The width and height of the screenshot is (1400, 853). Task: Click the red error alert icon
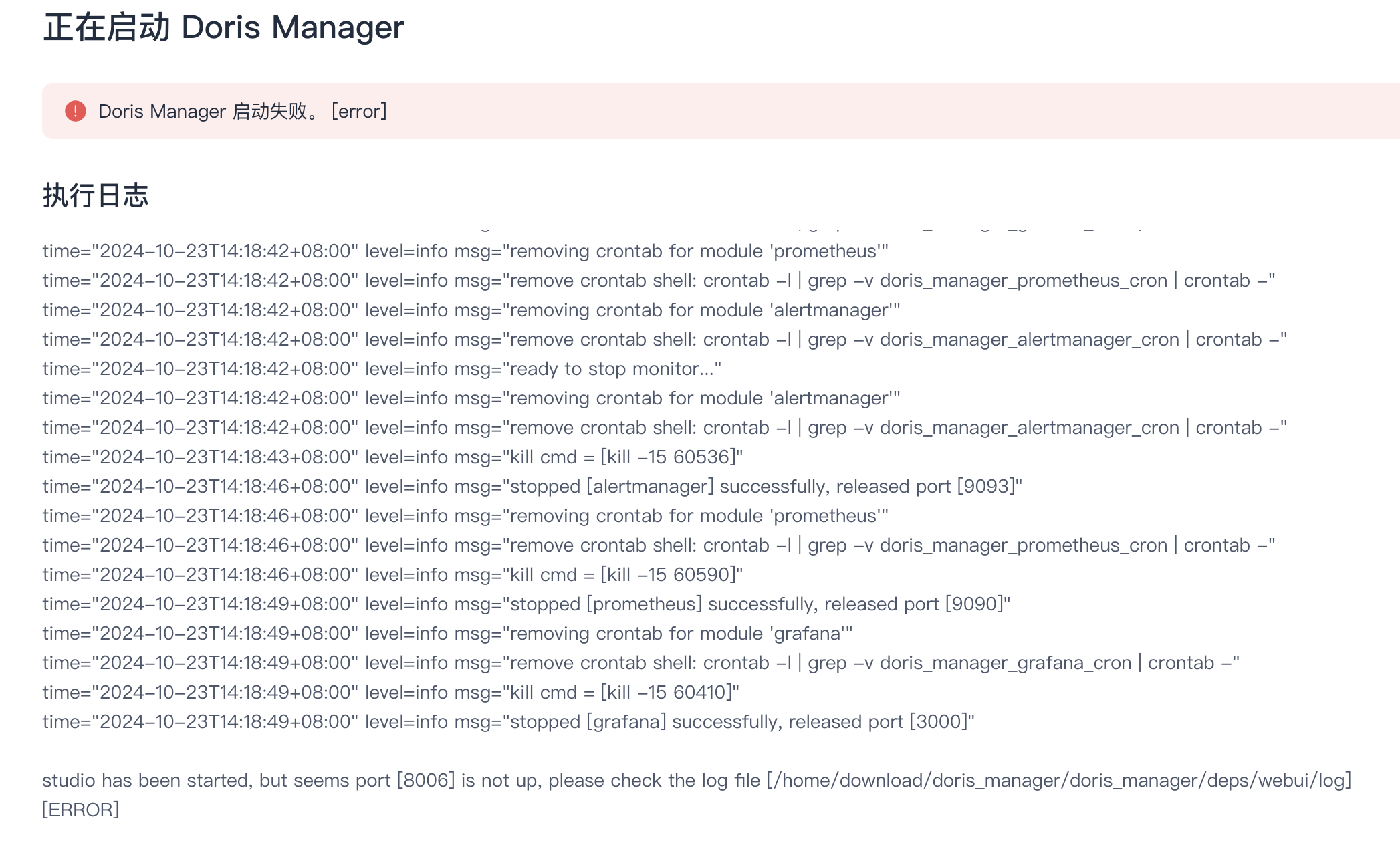click(x=76, y=111)
